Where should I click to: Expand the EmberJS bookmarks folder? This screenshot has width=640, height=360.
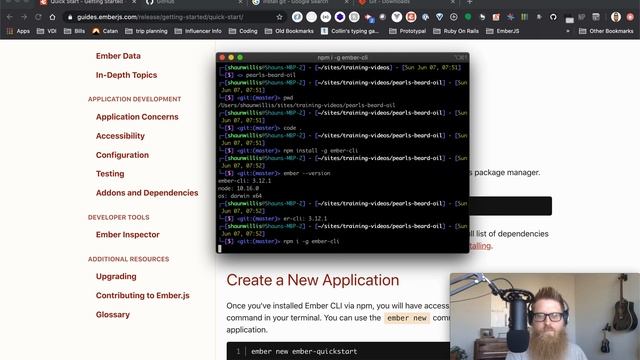pos(502,31)
